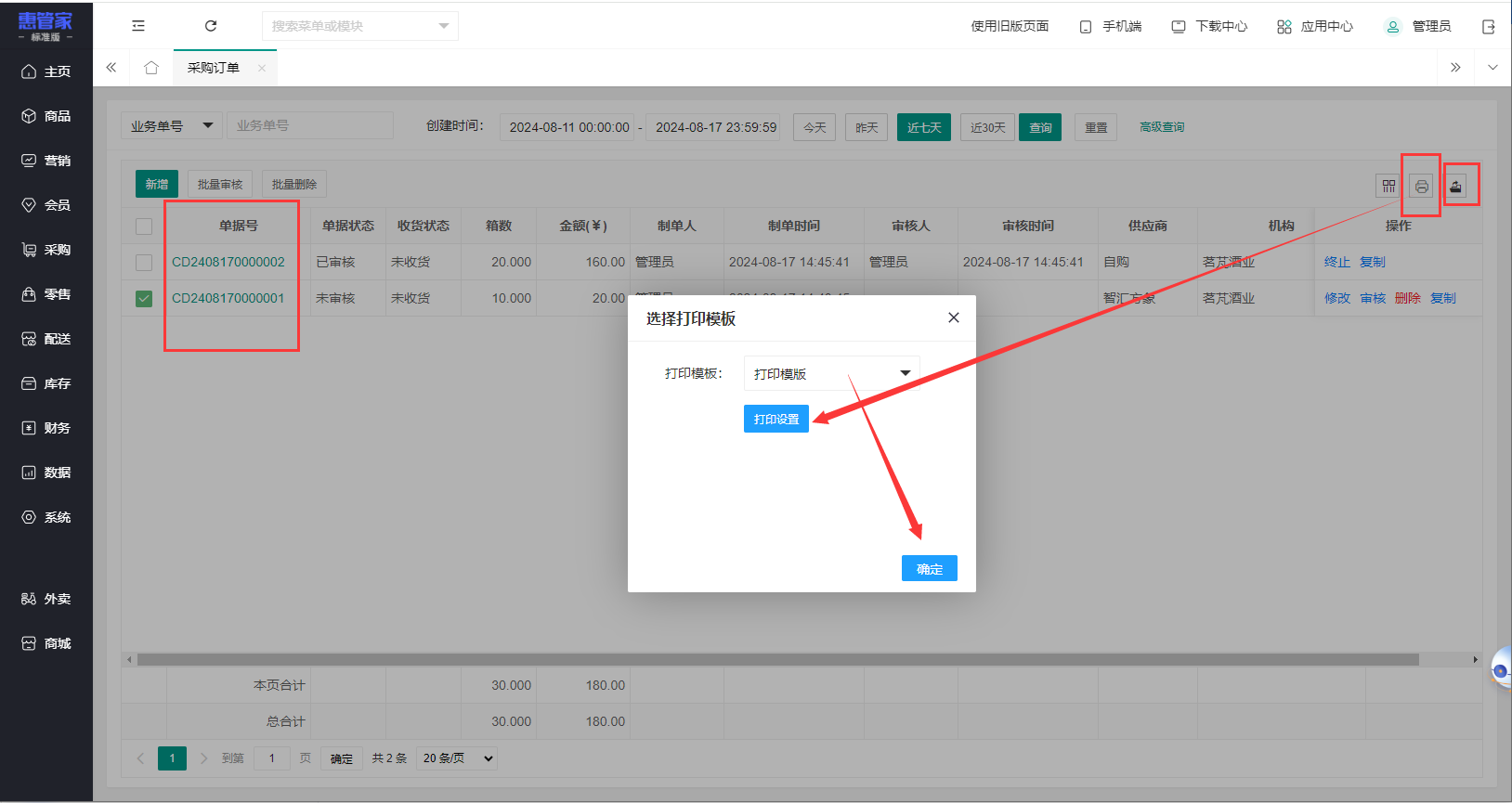The width and height of the screenshot is (1512, 803).
Task: Click 终止 for order CD2408170000002
Action: [1337, 263]
